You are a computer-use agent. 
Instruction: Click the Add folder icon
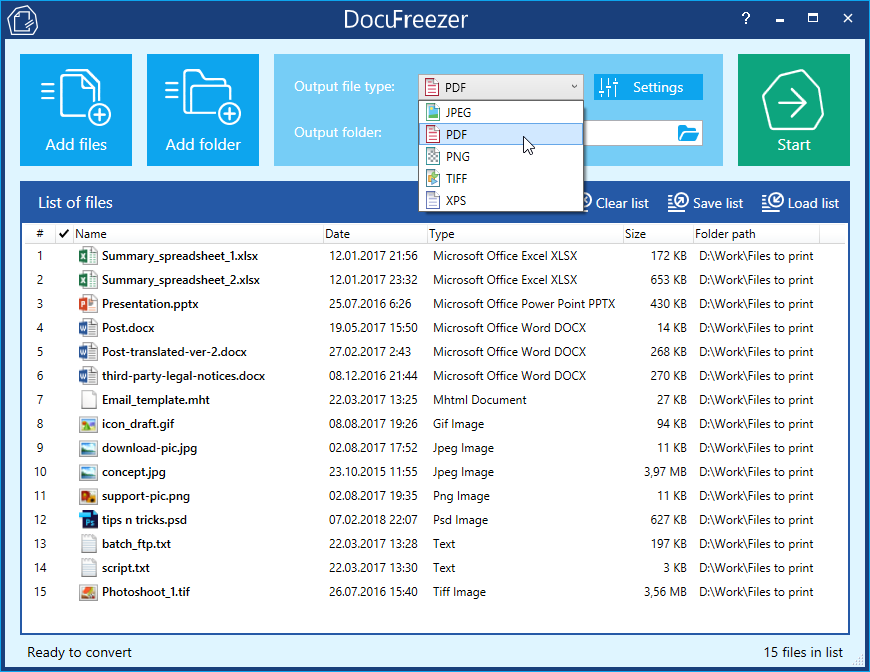202,97
